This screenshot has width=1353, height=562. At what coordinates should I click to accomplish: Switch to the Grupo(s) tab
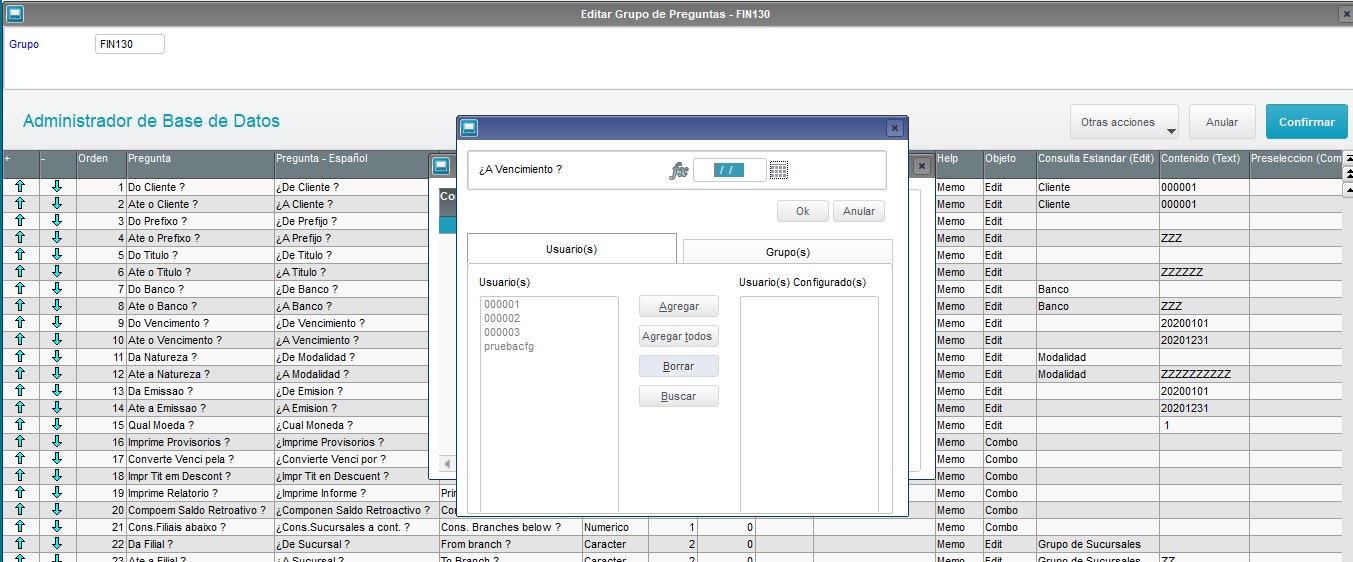coord(788,252)
